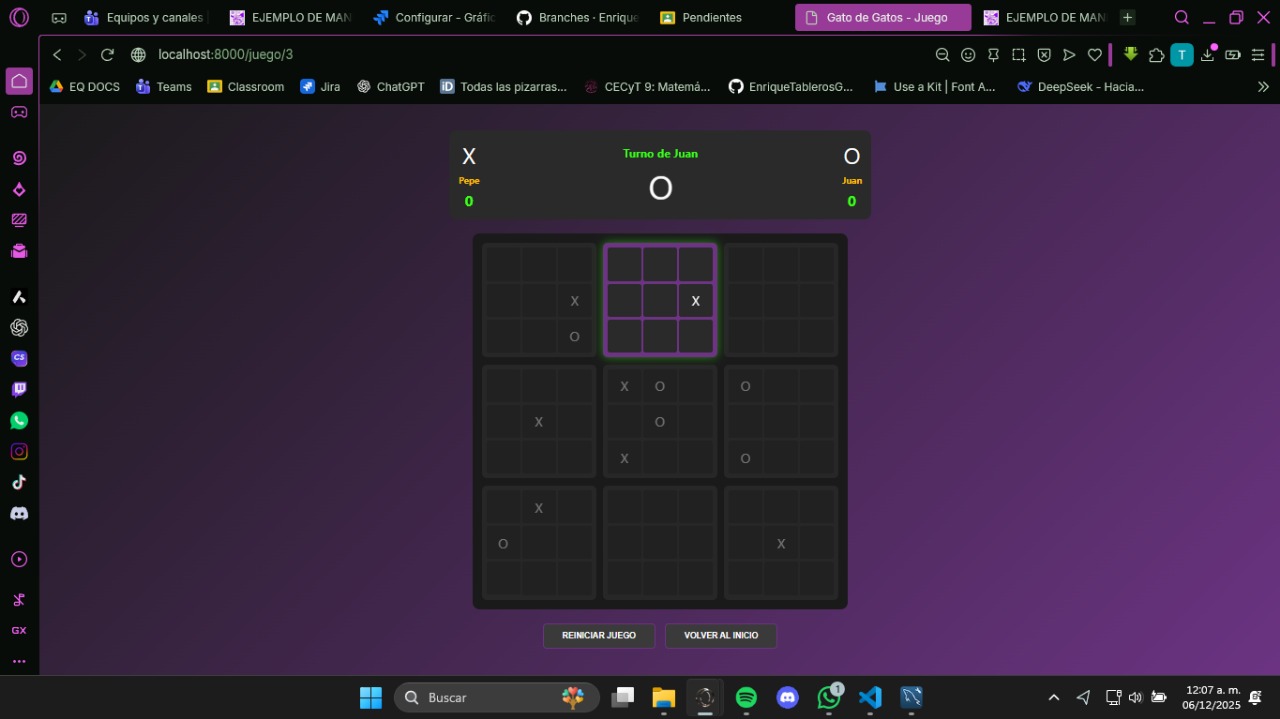1280x719 pixels.
Task: Switch to the Pendientes tab
Action: point(701,18)
